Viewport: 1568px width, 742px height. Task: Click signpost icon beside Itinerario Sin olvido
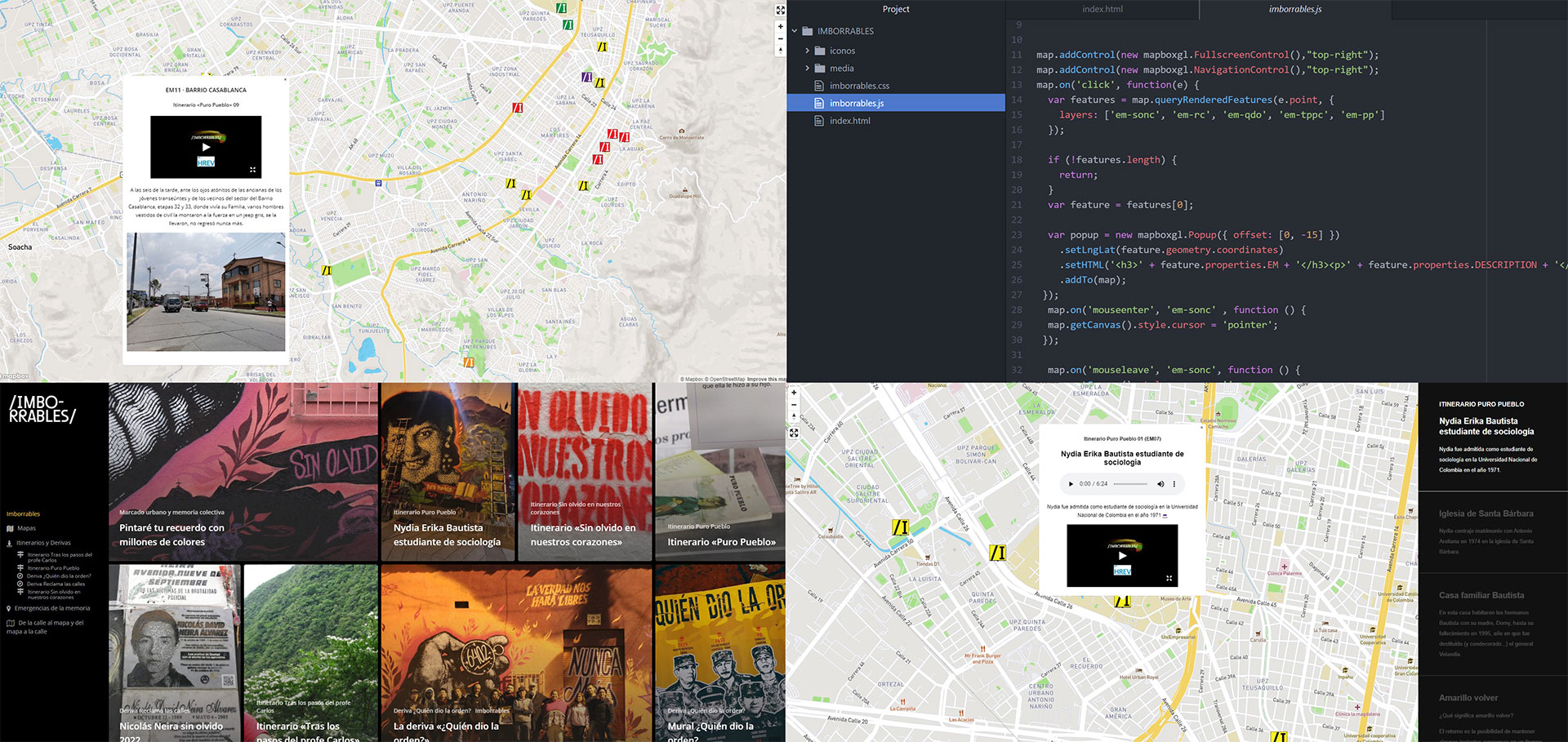point(20,592)
